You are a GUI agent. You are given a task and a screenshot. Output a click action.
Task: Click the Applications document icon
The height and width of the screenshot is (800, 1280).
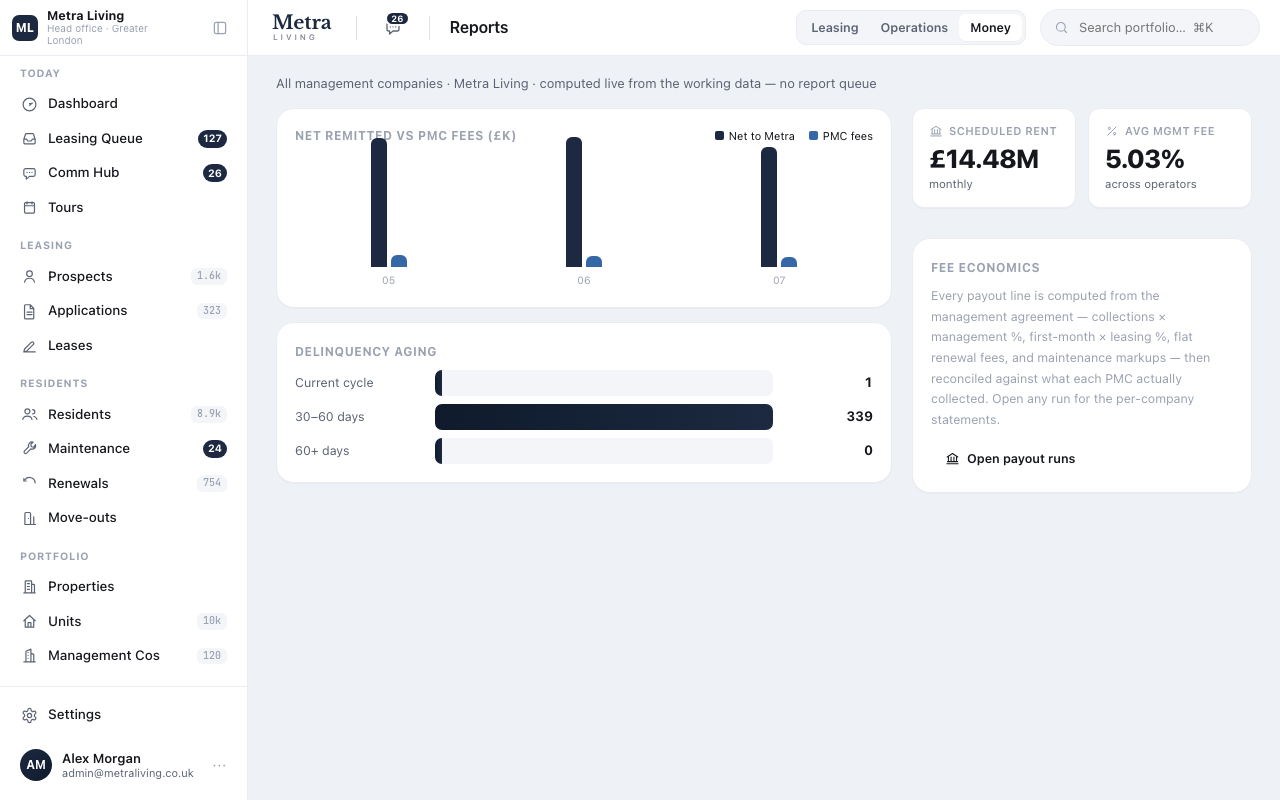tap(29, 311)
